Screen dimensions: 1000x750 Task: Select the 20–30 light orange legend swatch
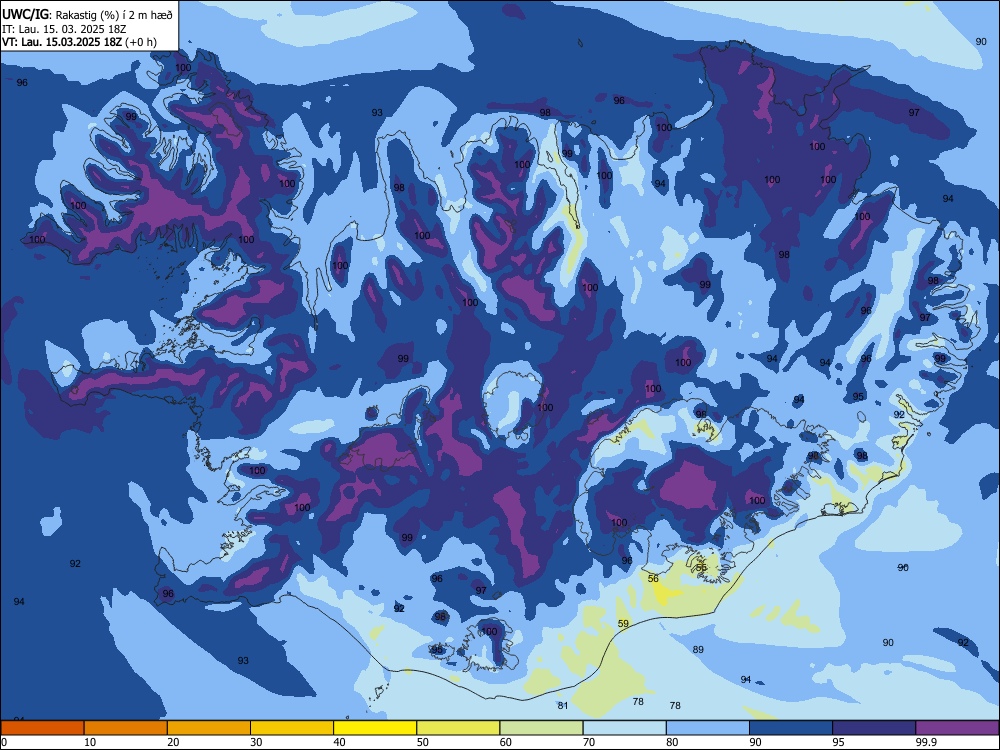pyautogui.click(x=209, y=728)
